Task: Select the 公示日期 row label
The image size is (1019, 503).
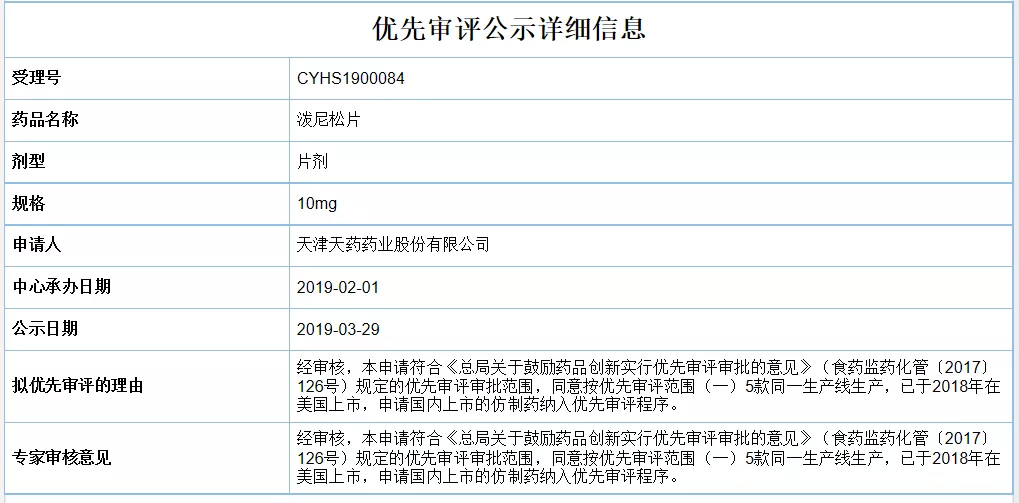Action: [x=44, y=329]
